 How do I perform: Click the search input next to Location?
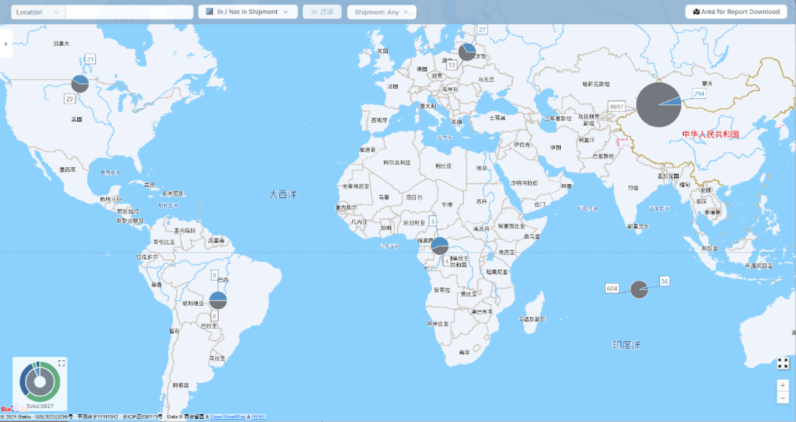pyautogui.click(x=129, y=11)
